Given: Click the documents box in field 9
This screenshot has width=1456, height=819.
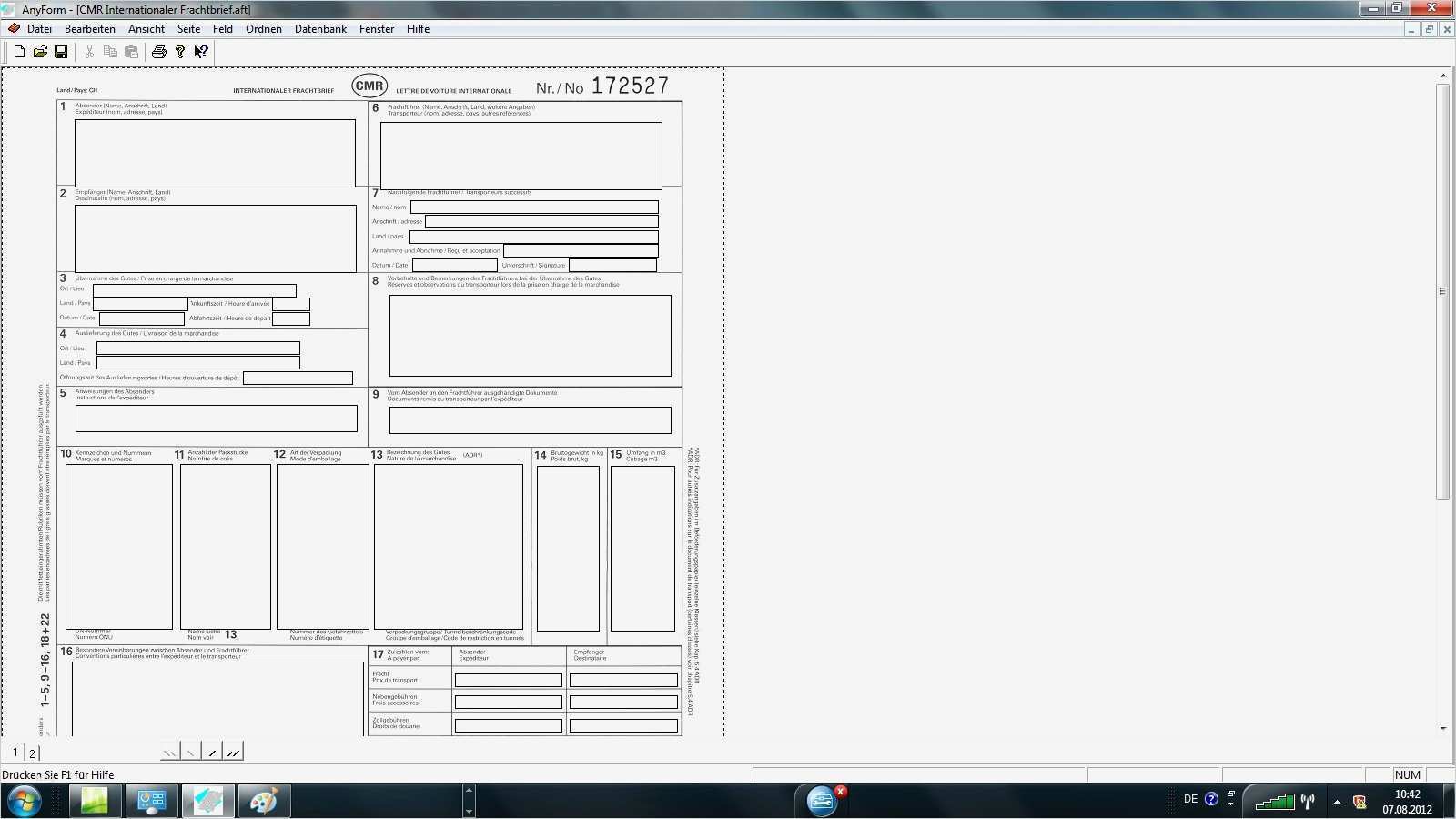Looking at the screenshot, I should [531, 420].
